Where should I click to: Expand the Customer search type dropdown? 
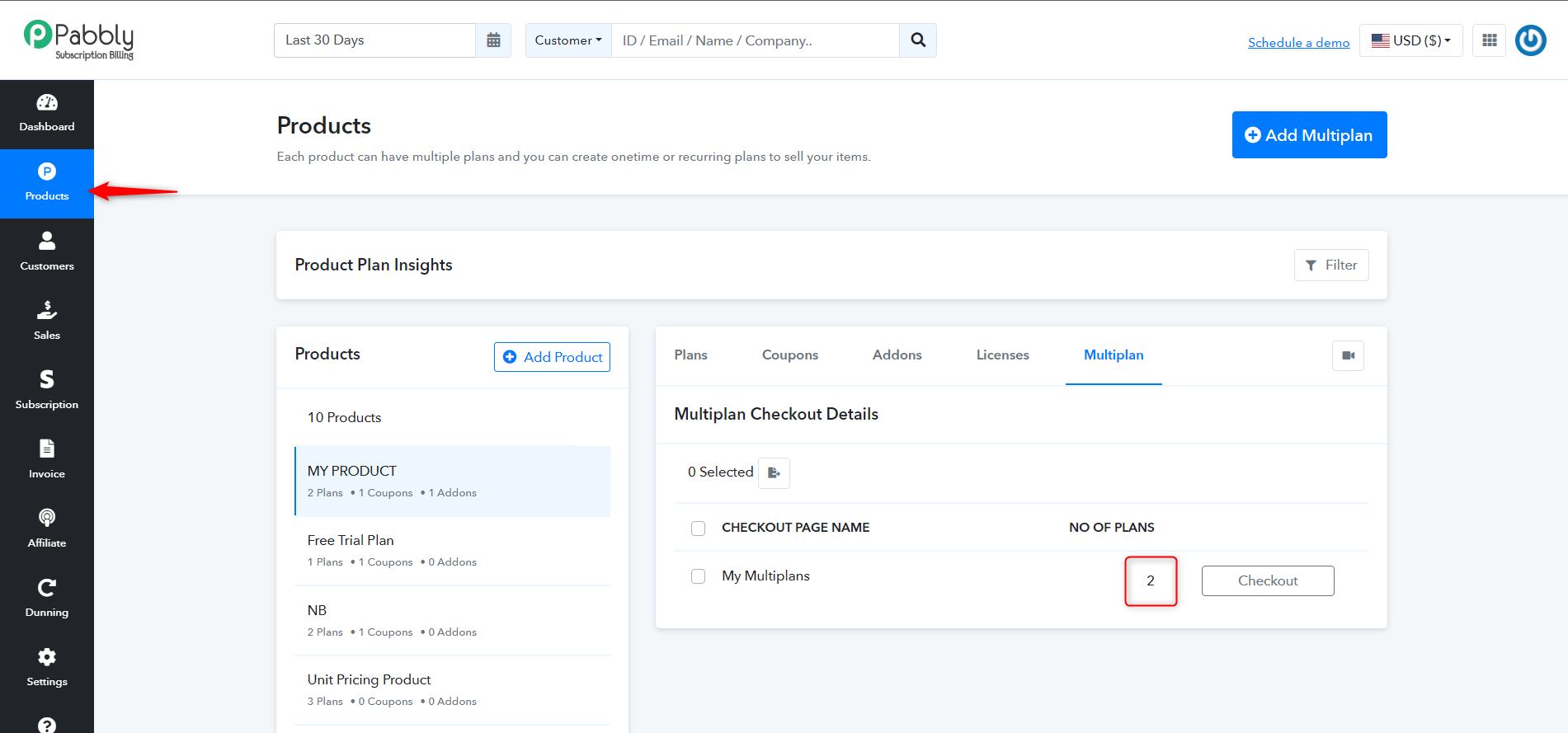(x=568, y=40)
